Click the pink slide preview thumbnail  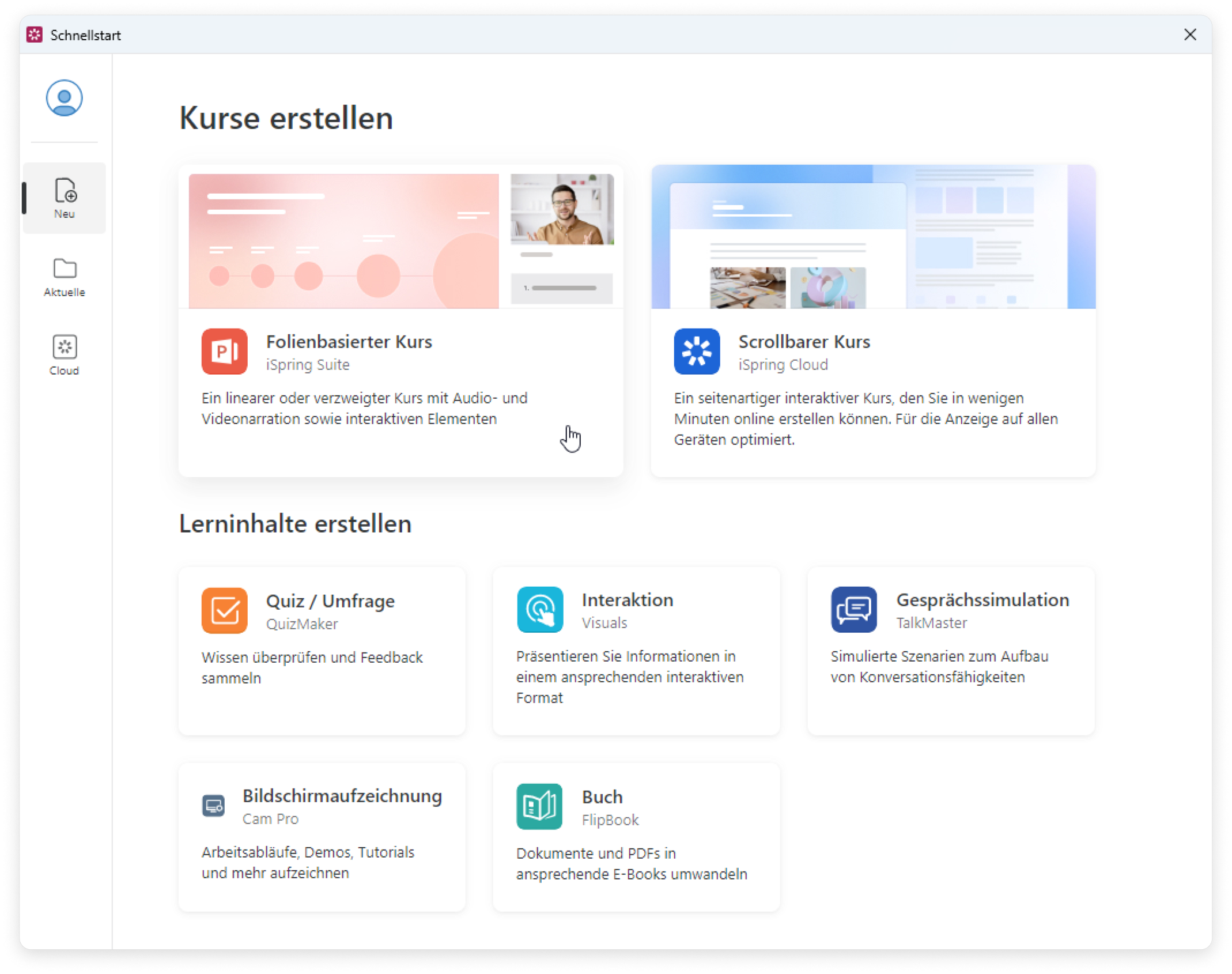343,241
